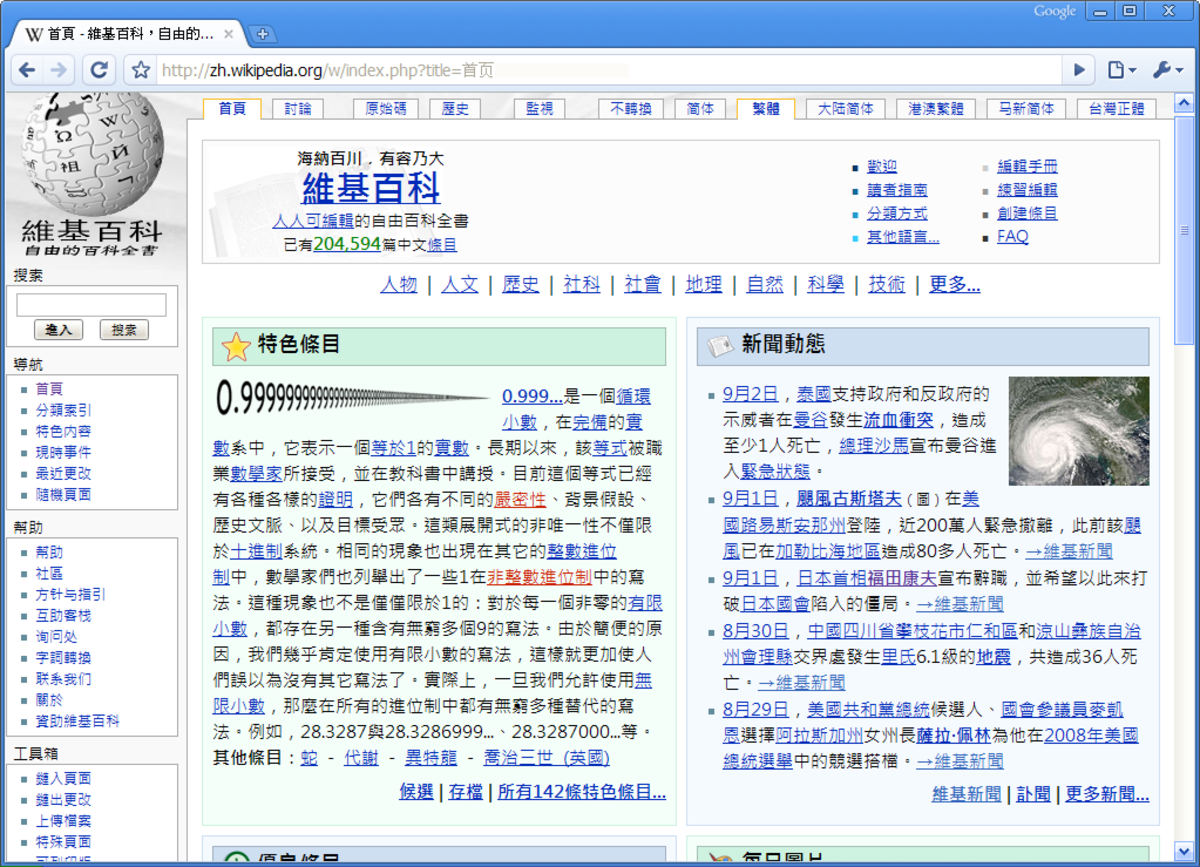1200x867 pixels.
Task: Bookmark this page with the star icon
Action: pyautogui.click(x=141, y=70)
